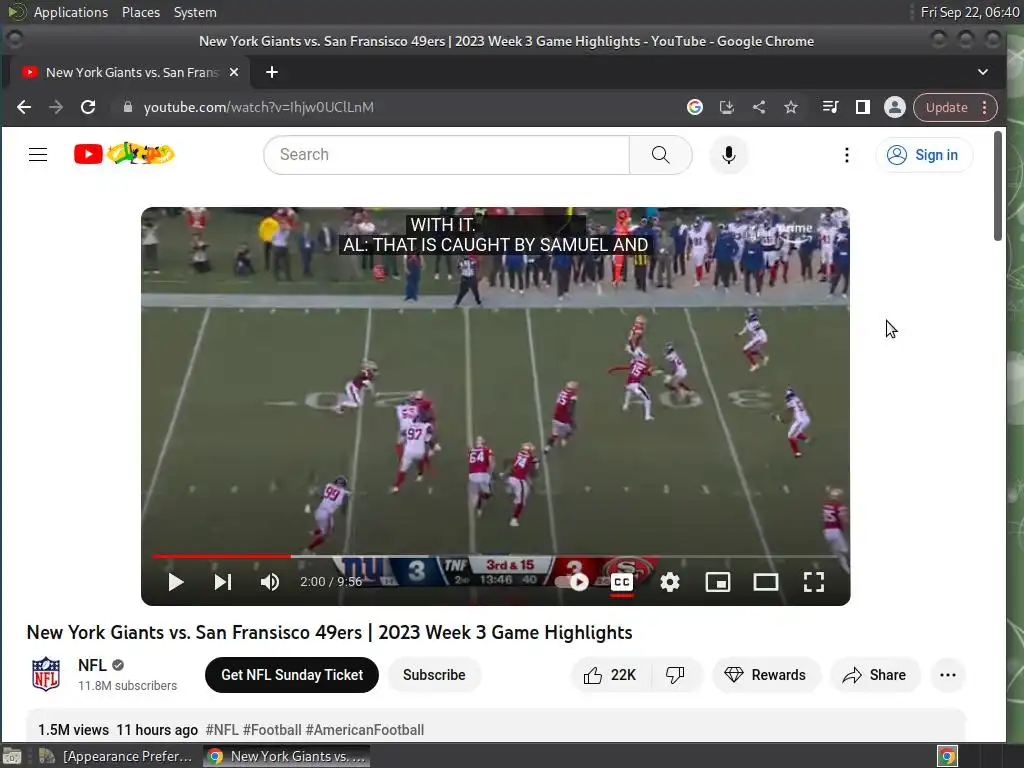Click the clock Fri Sep 22

tap(970, 12)
